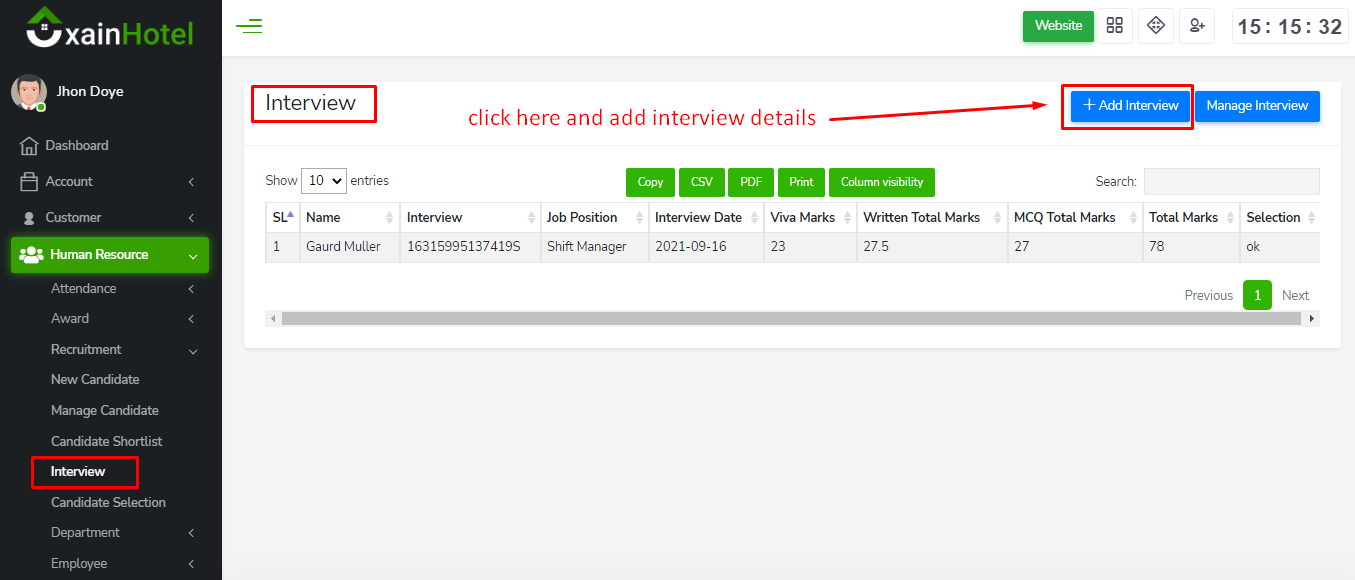Screen dimensions: 1355x580
Task: Click the Manage Interview button
Action: (1257, 106)
